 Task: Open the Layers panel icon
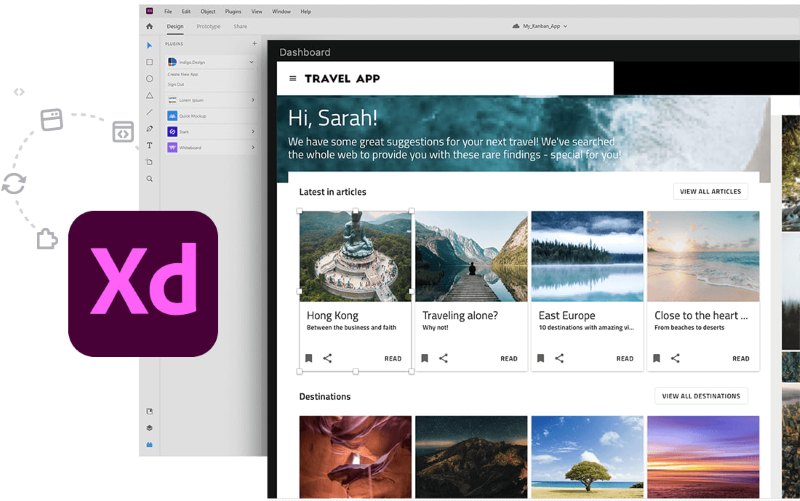click(x=149, y=428)
